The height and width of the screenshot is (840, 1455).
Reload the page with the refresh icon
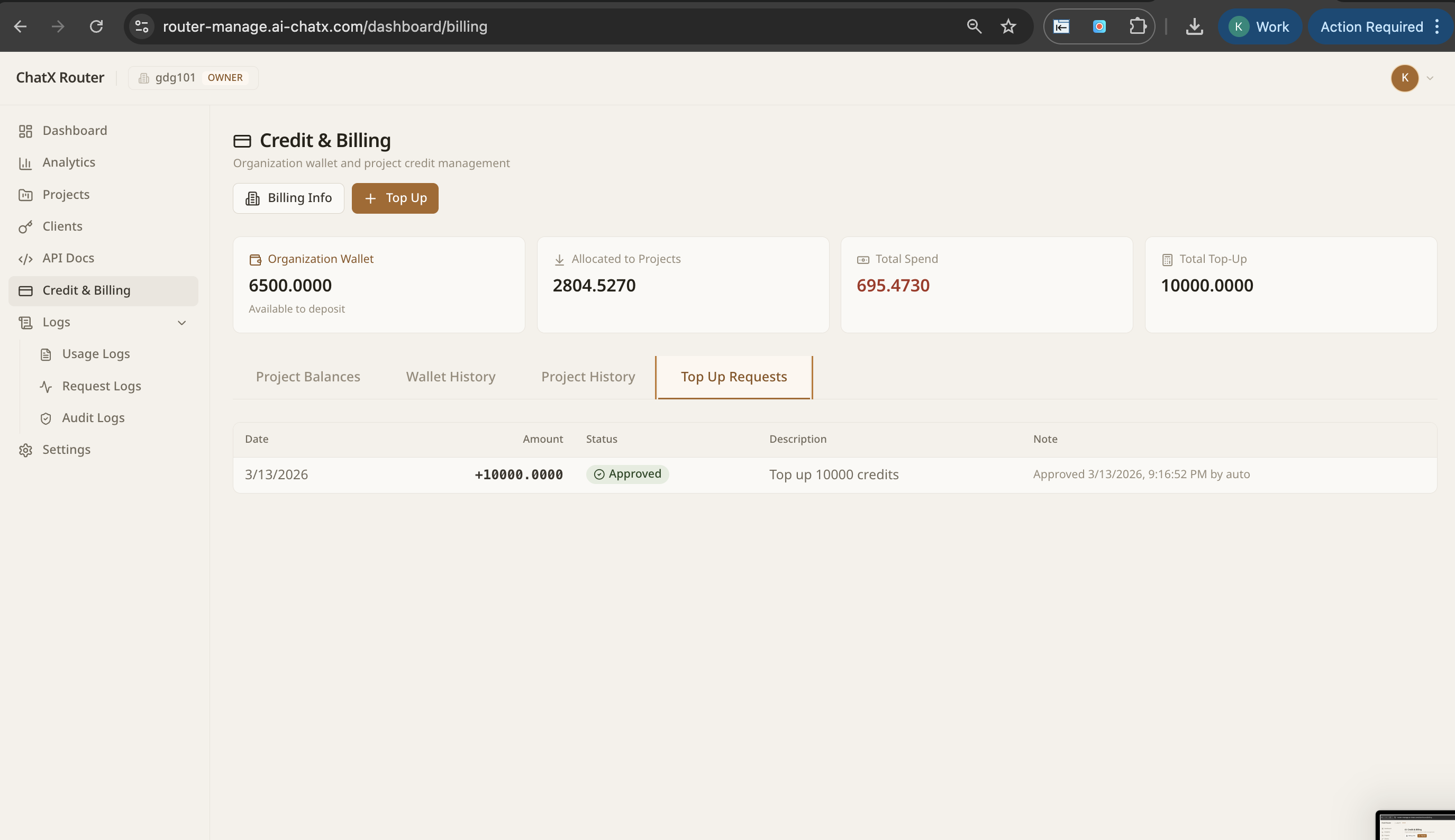(96, 26)
